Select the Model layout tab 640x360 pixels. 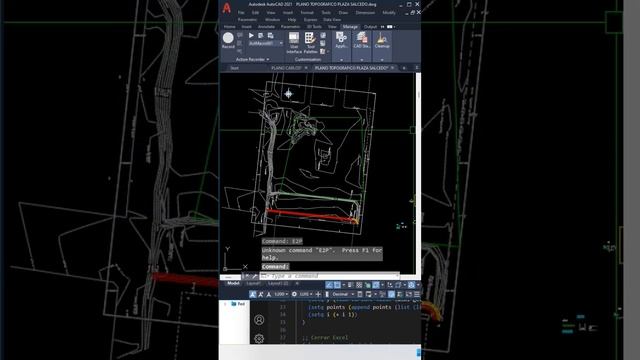click(233, 283)
